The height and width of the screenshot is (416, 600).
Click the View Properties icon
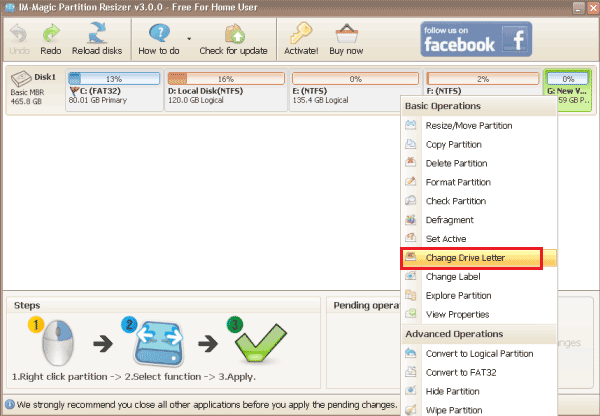411,313
